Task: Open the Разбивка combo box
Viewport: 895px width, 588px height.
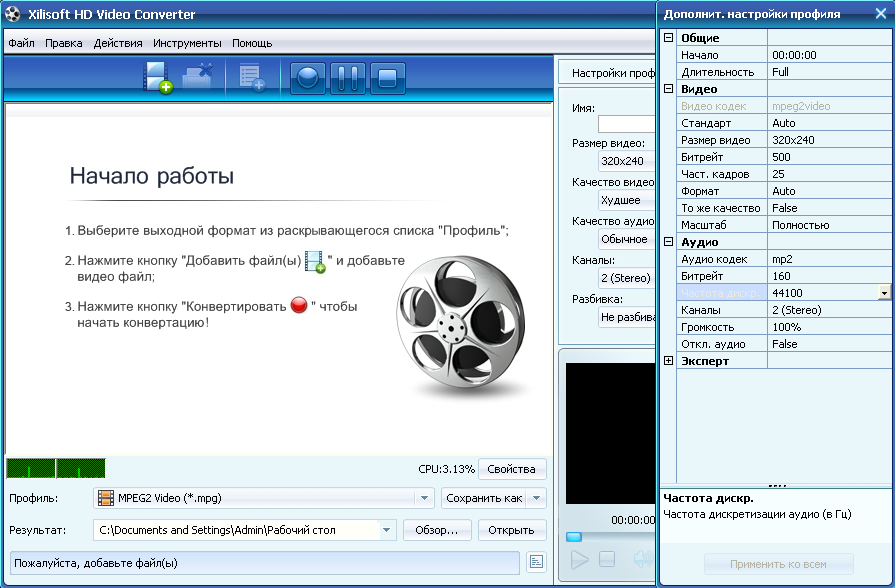Action: click(x=627, y=316)
